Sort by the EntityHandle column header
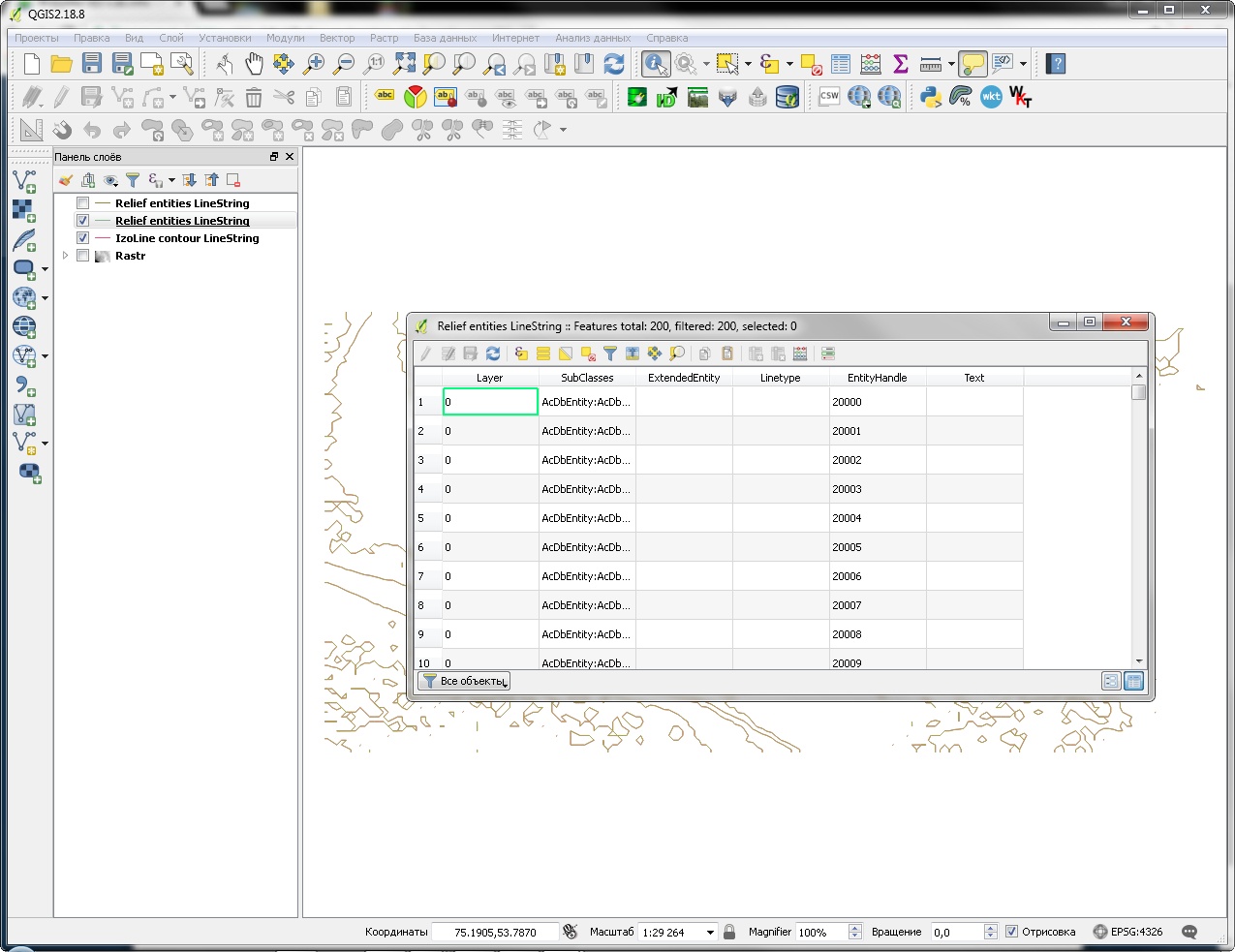 pyautogui.click(x=877, y=378)
